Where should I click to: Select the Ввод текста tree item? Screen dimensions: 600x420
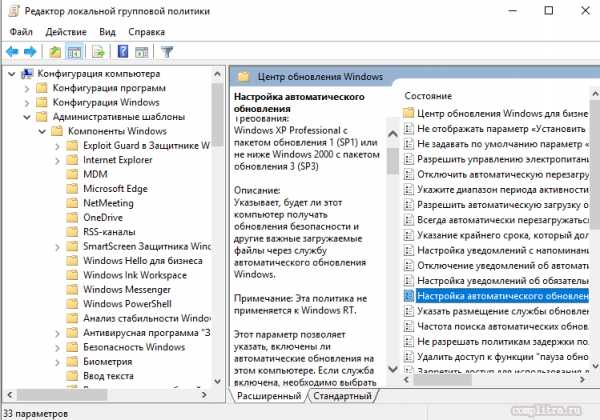click(108, 376)
